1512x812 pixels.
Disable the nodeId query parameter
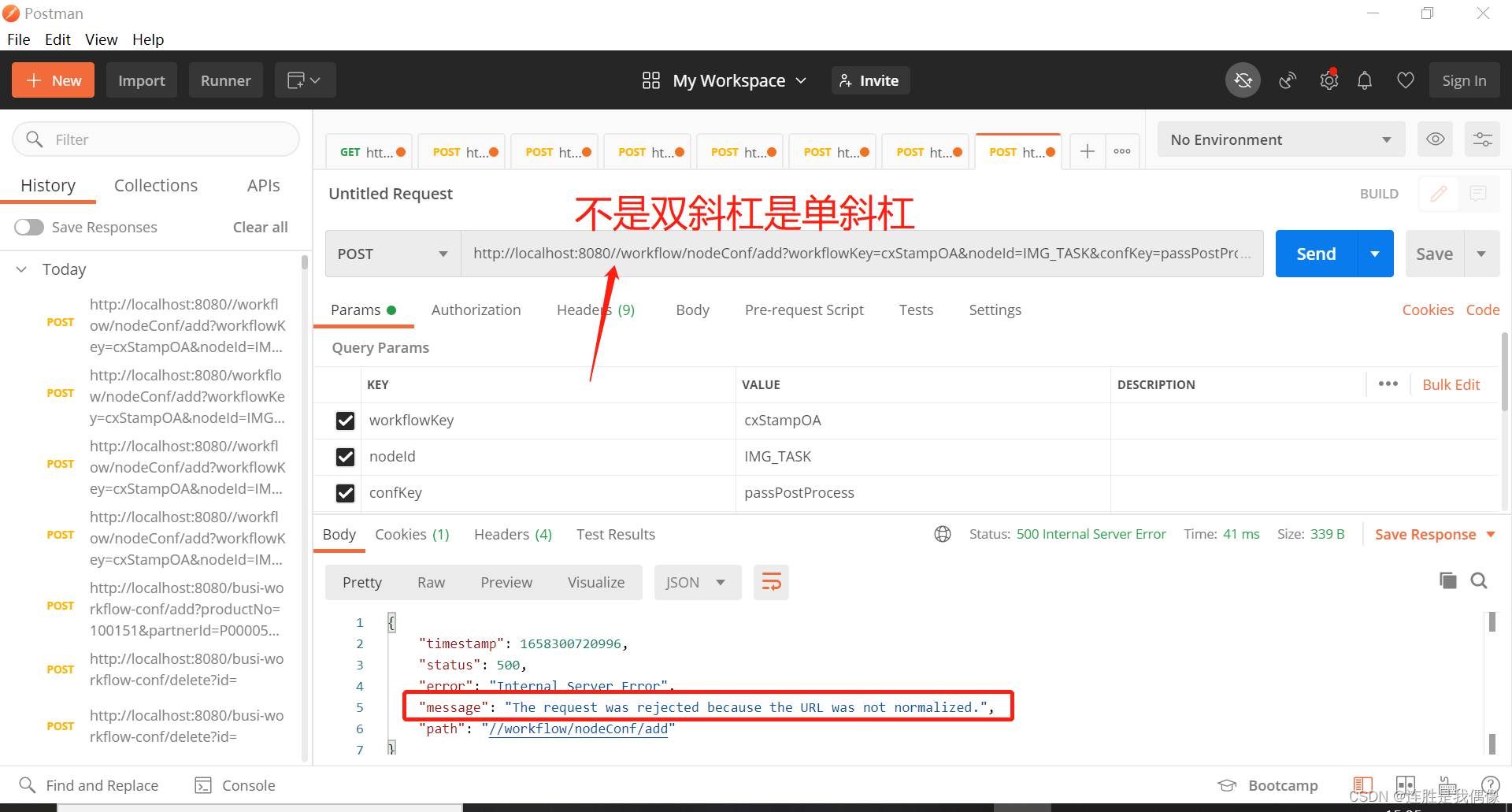tap(345, 457)
